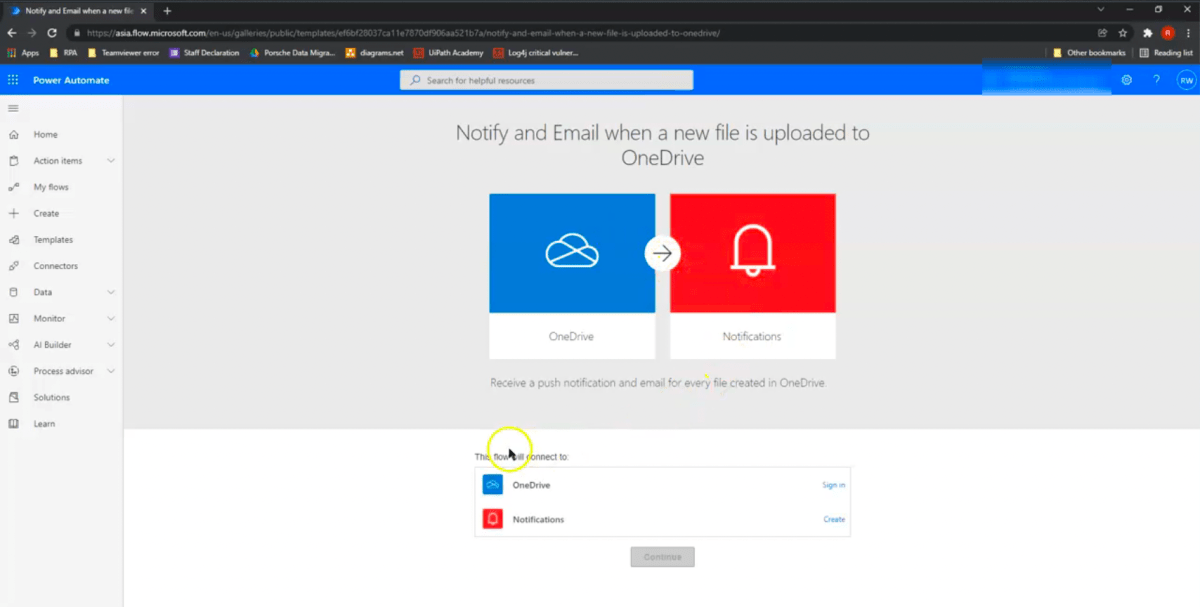Viewport: 1200px width, 607px height.
Task: Click the Process advisor icon
Action: coord(13,371)
